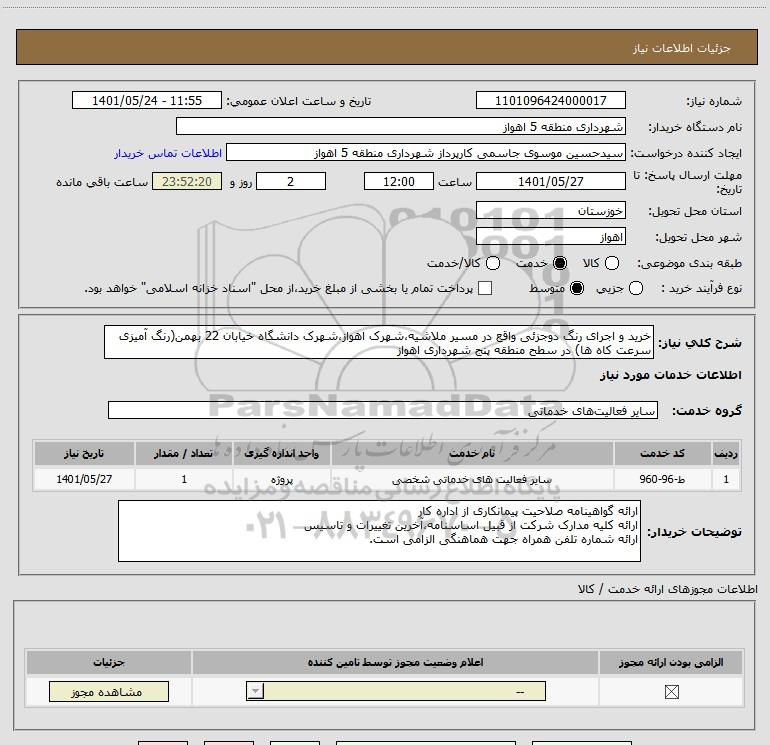Viewport: 770px width, 745px height.
Task: Click the واحد اندازه گیری column header
Action: [x=281, y=453]
